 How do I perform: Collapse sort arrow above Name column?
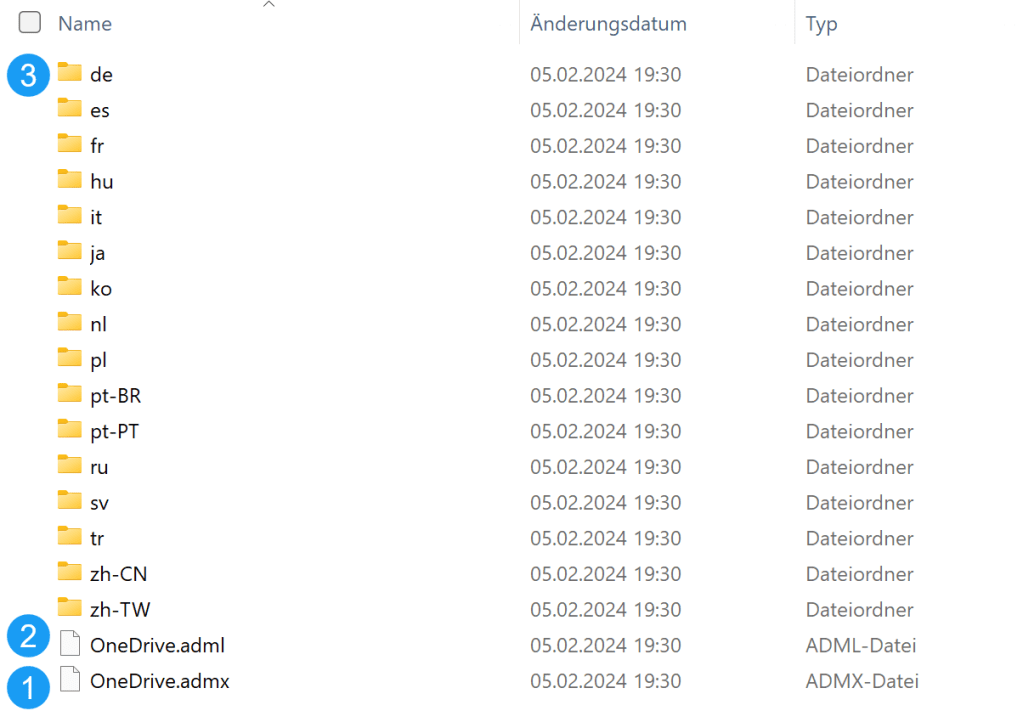[x=268, y=5]
